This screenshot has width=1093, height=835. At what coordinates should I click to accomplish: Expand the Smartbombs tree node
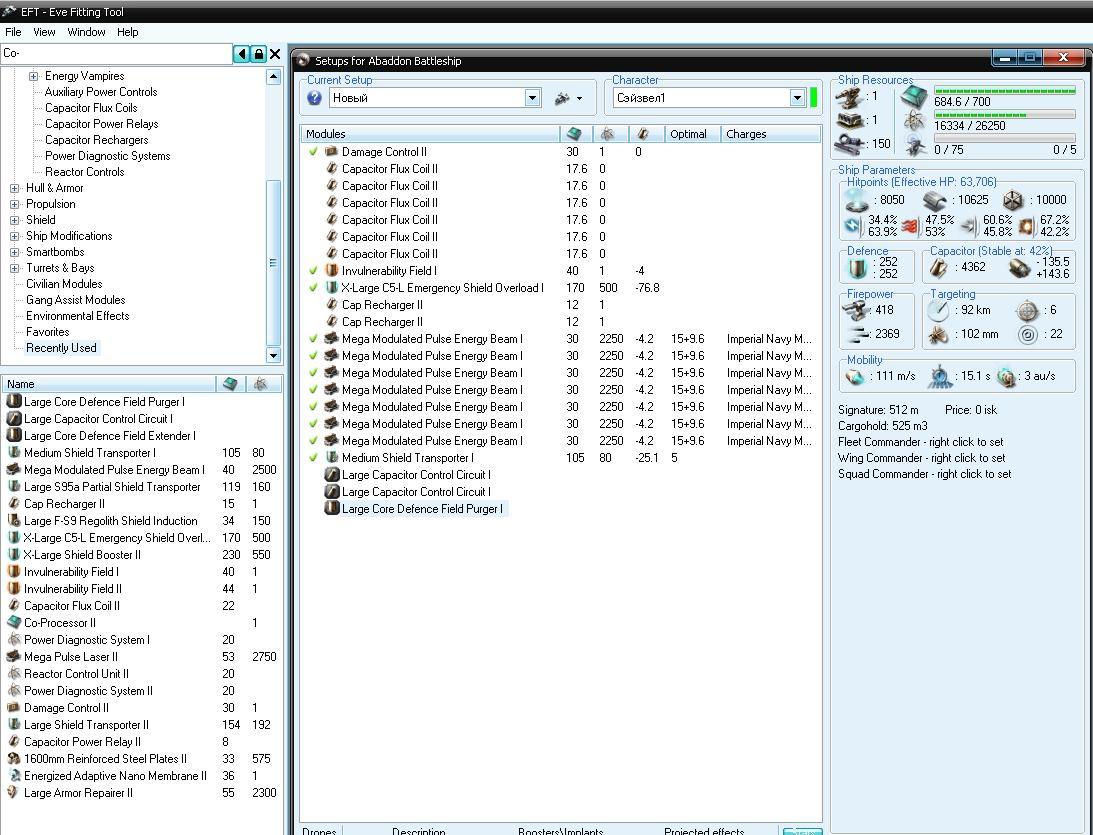[x=15, y=252]
